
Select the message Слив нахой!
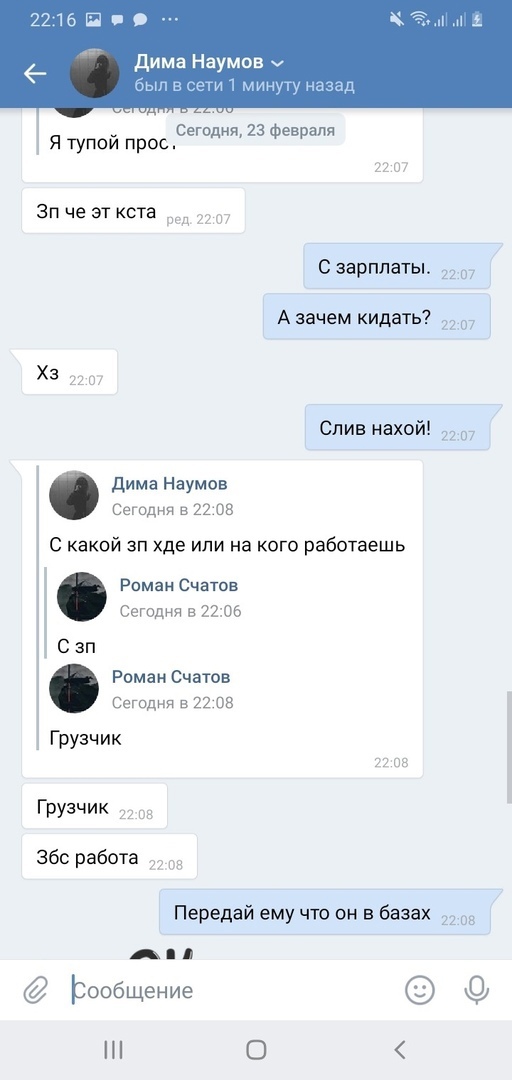[x=398, y=428]
